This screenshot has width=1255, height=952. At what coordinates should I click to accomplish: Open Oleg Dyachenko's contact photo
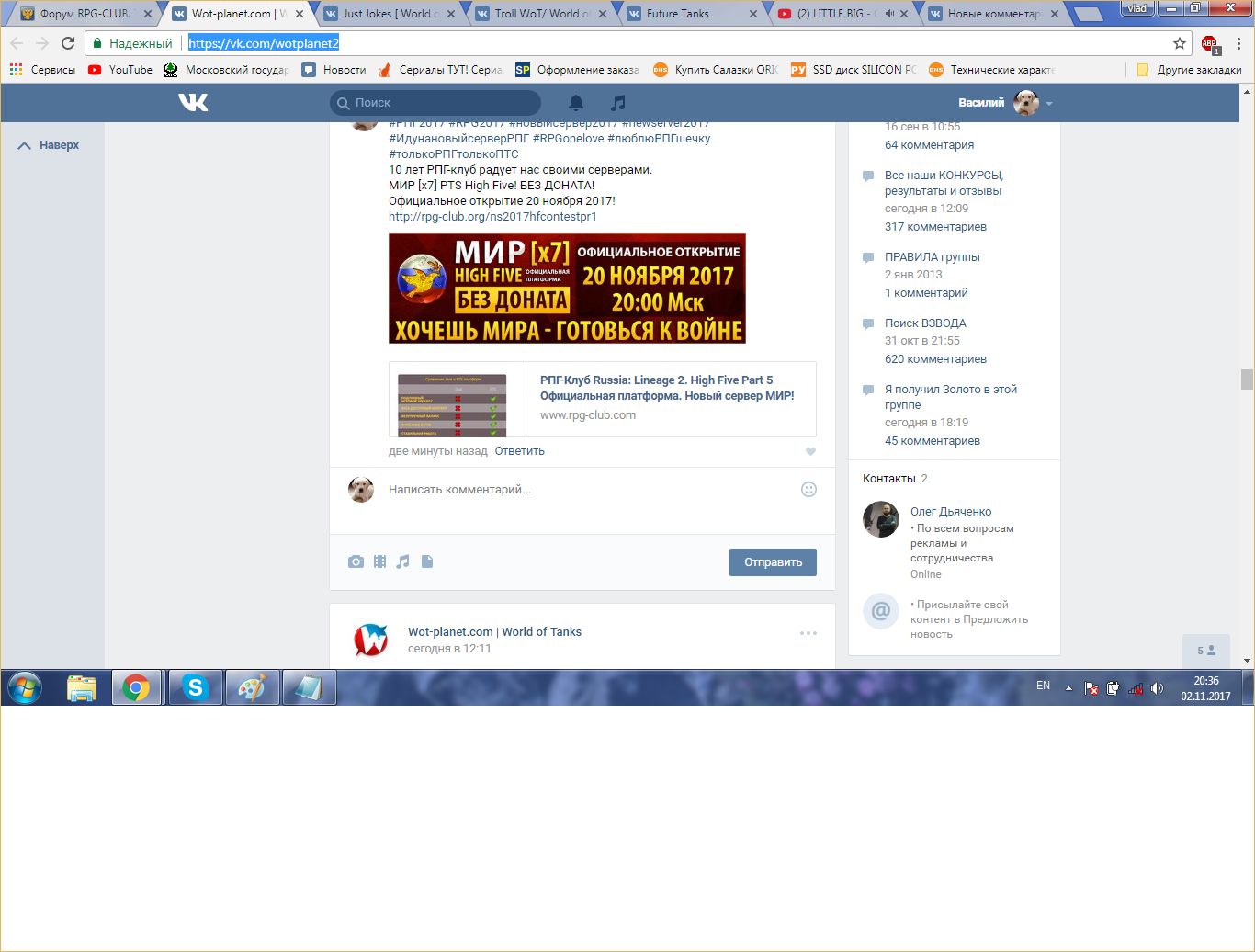(880, 519)
